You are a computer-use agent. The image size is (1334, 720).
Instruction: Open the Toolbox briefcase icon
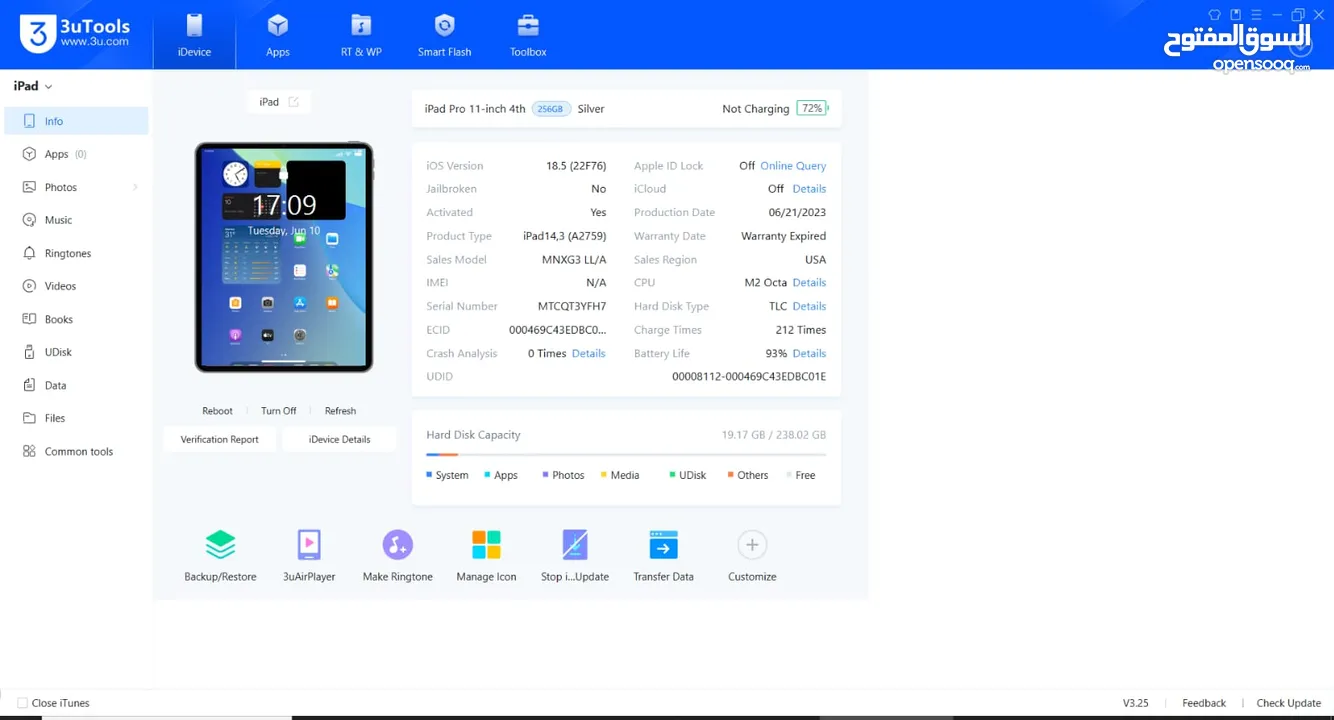pos(528,26)
